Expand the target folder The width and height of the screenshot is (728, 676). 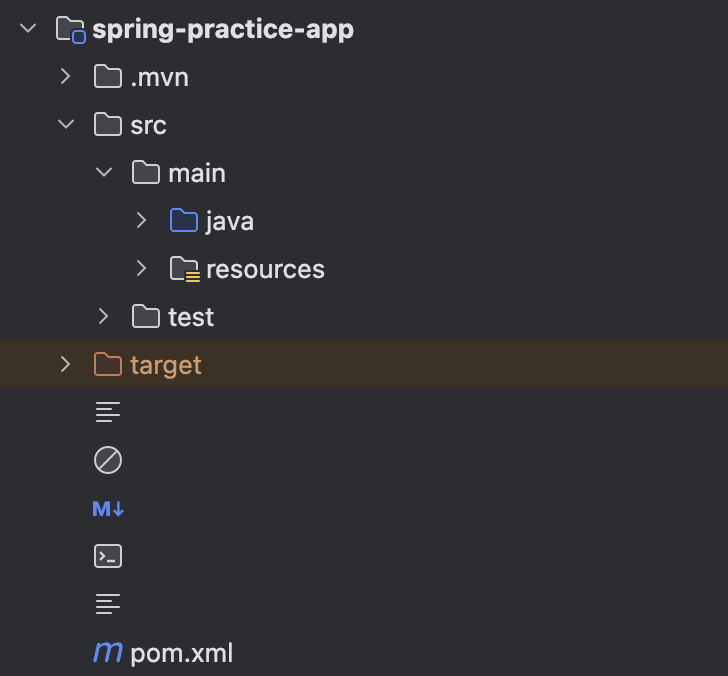coord(66,365)
